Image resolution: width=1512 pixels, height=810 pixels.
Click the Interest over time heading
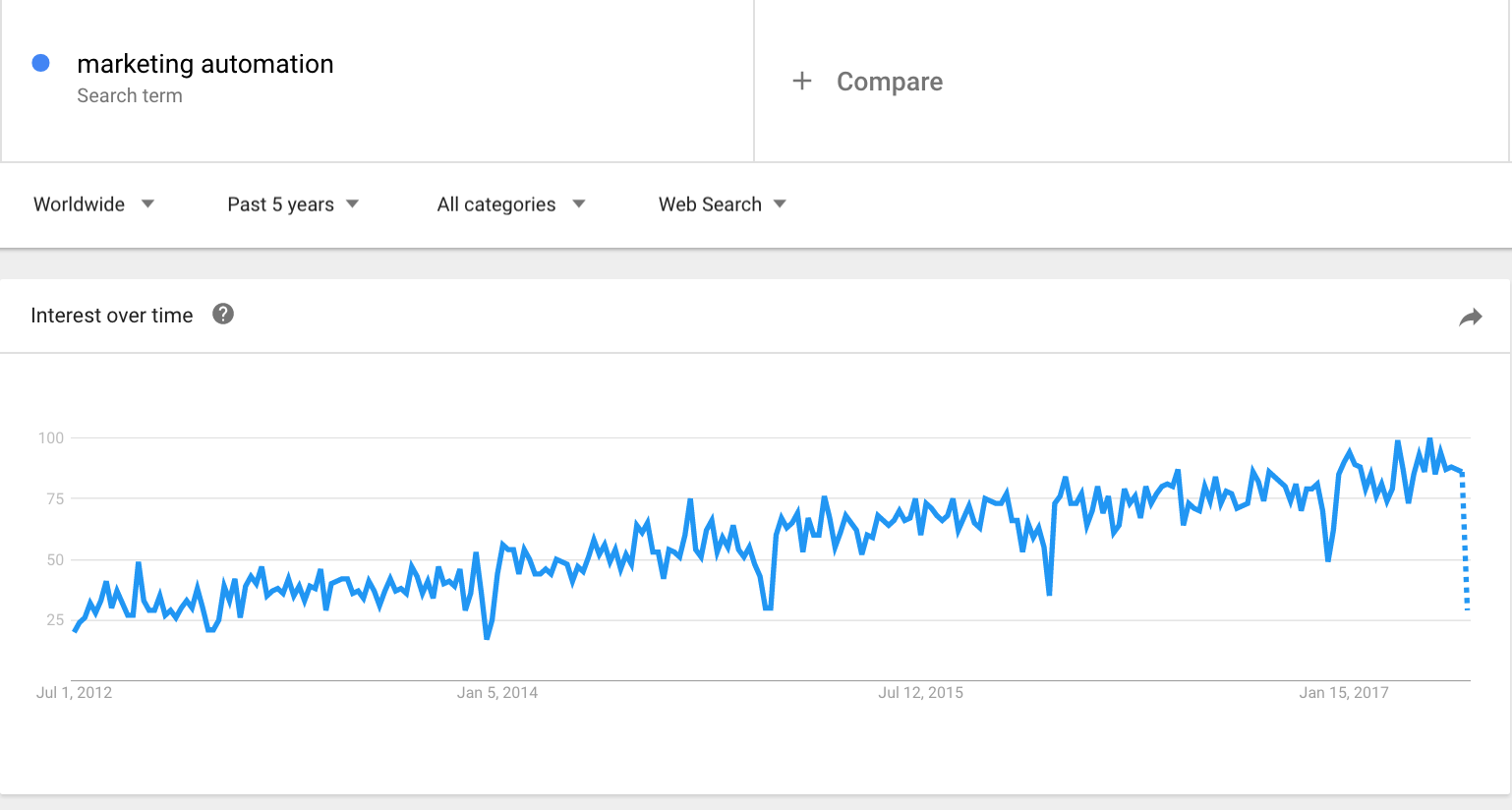pyautogui.click(x=112, y=316)
